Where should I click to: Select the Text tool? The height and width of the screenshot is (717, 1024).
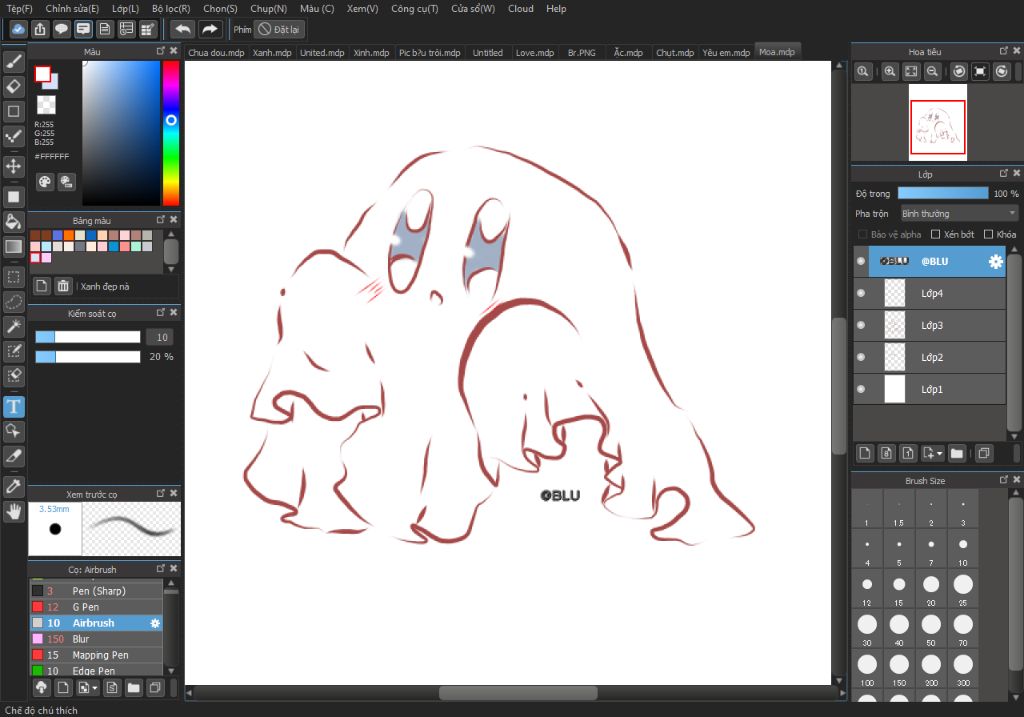[13, 406]
